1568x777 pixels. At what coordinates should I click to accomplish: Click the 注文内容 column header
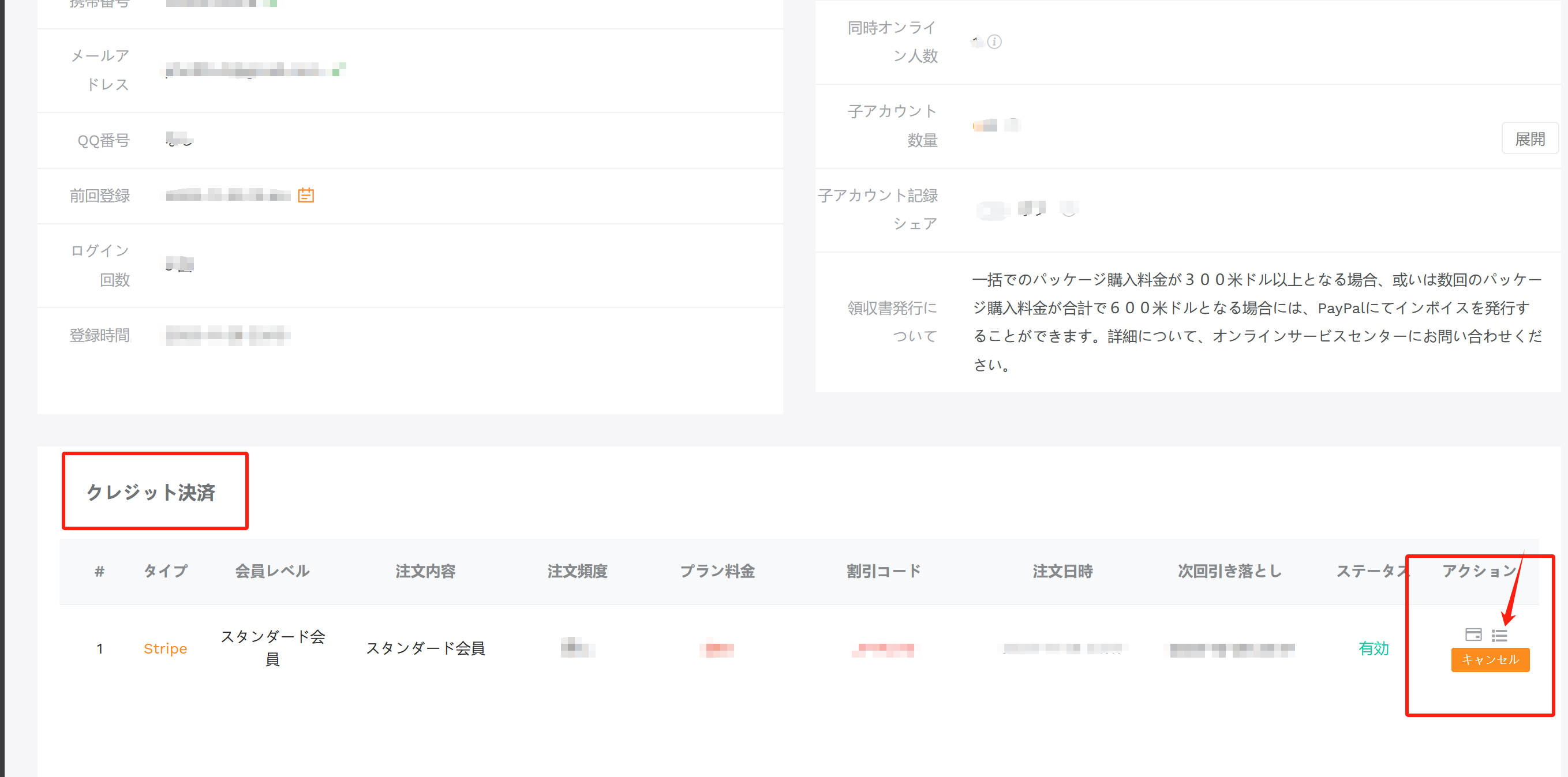(425, 571)
